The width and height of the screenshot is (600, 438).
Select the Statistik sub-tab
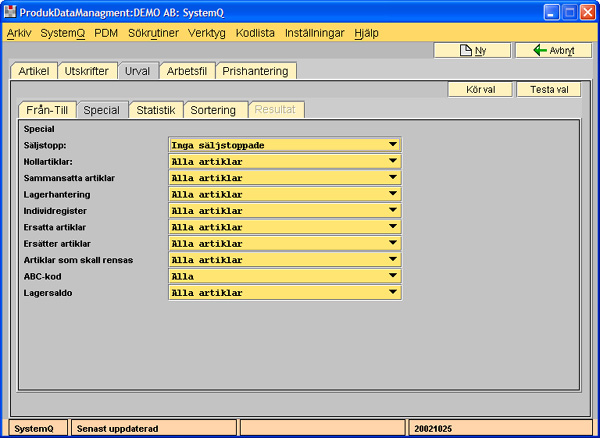[155, 110]
